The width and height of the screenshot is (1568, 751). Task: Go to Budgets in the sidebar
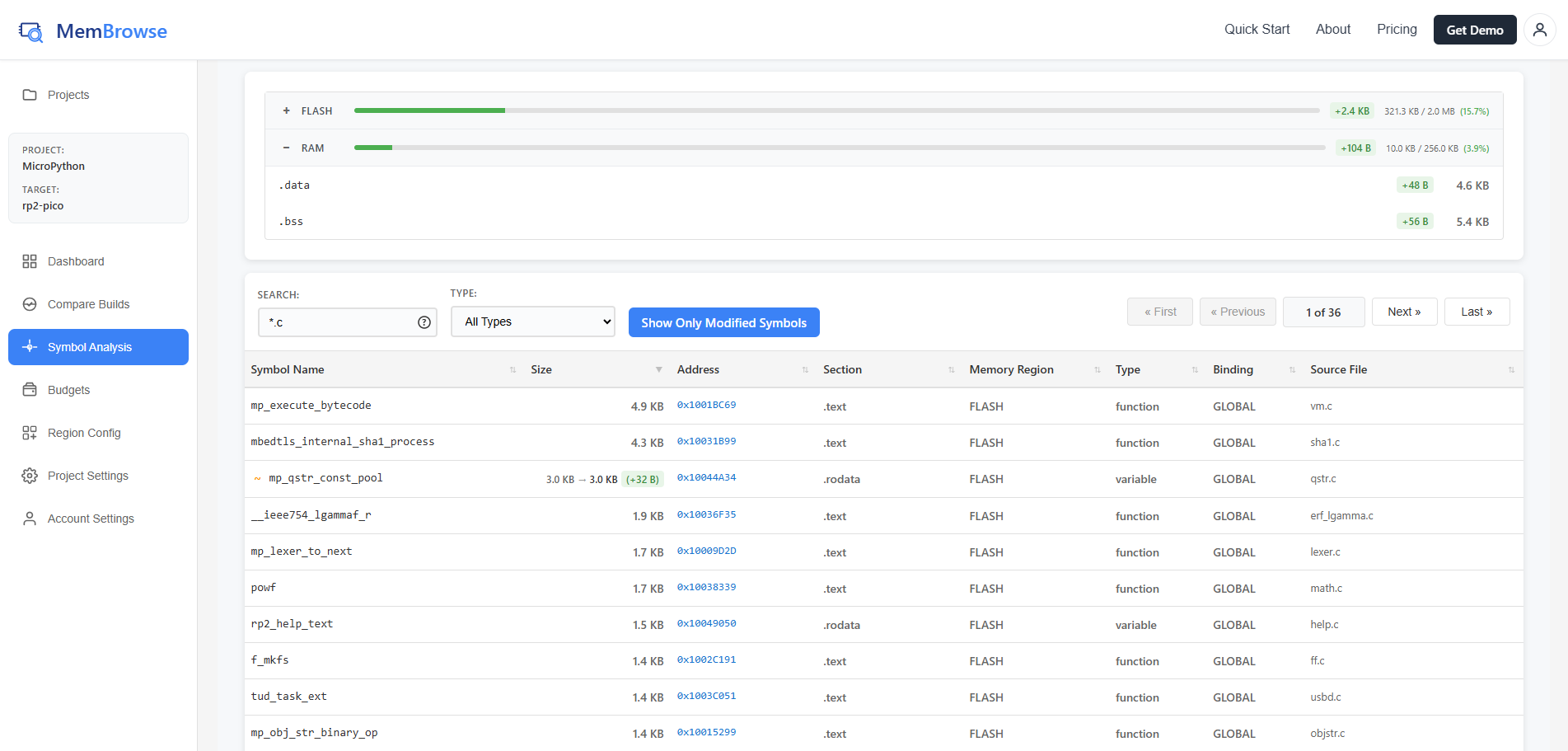point(68,390)
